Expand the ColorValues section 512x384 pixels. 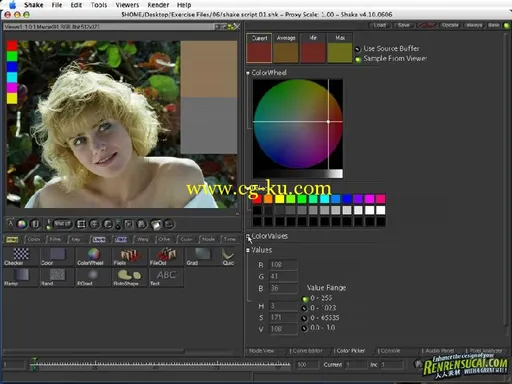[x=248, y=236]
